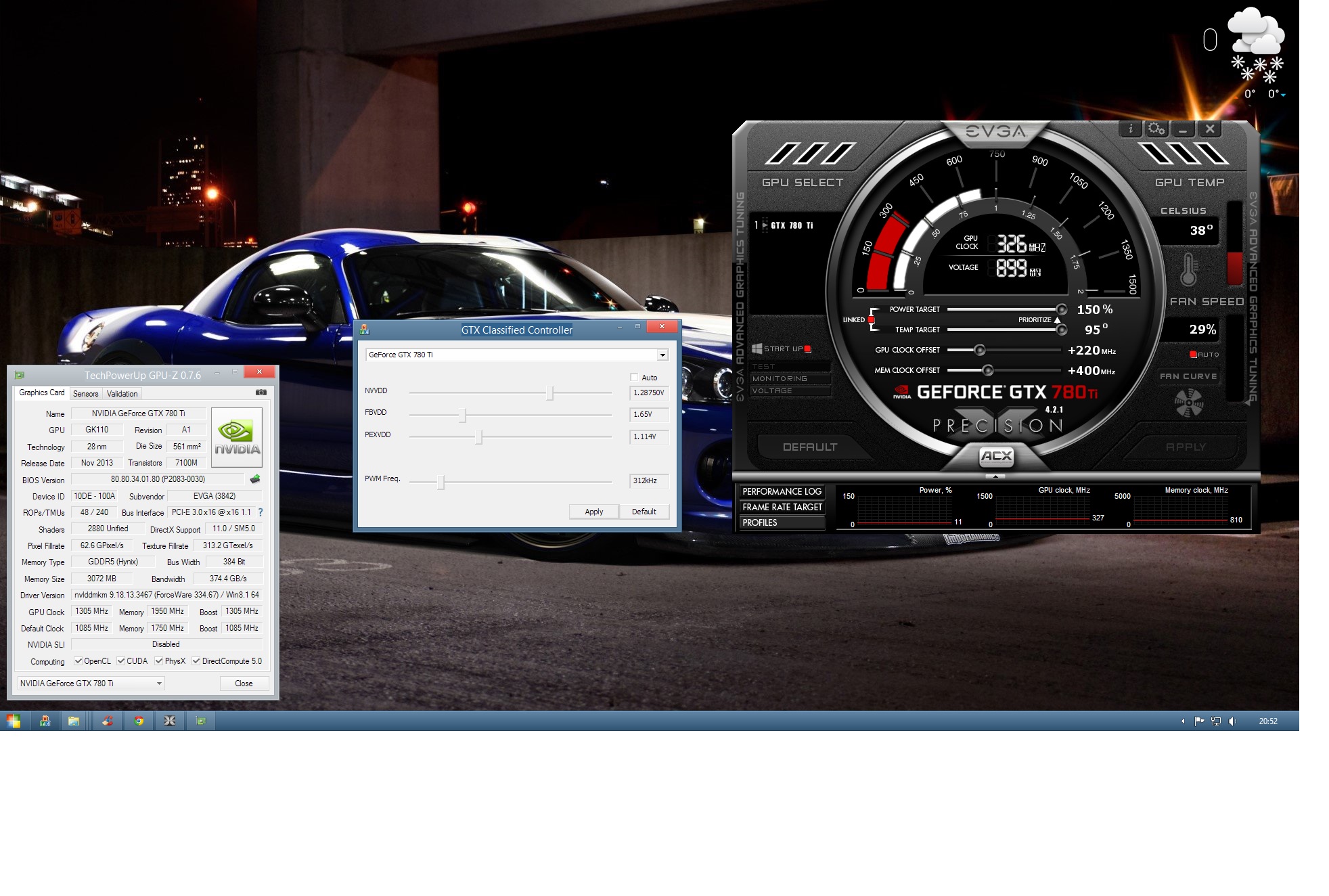Click the GTX Classified Controller title icon
Screen dimensions: 1329x896
[x=365, y=330]
